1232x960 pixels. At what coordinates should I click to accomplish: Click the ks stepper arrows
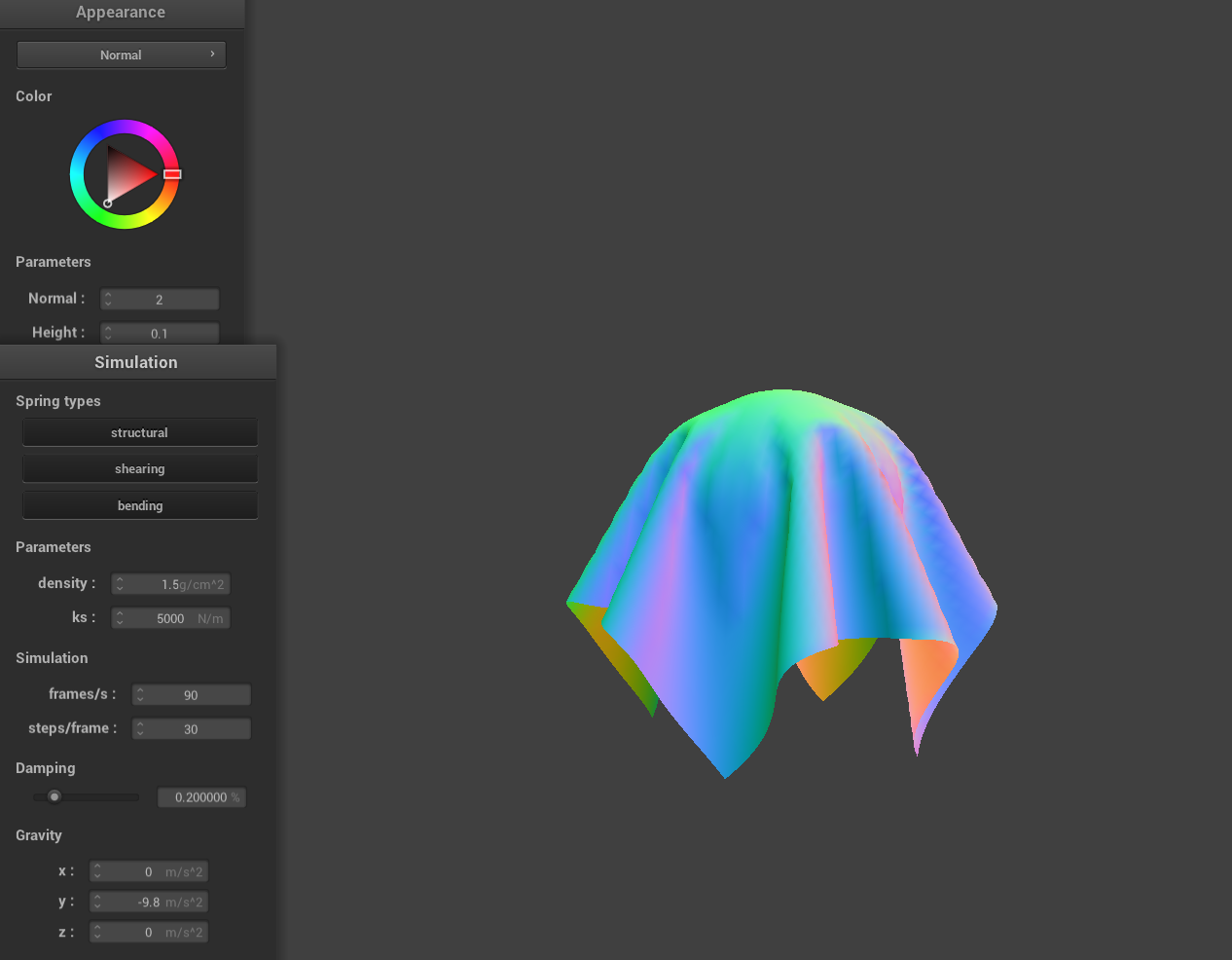(x=120, y=618)
